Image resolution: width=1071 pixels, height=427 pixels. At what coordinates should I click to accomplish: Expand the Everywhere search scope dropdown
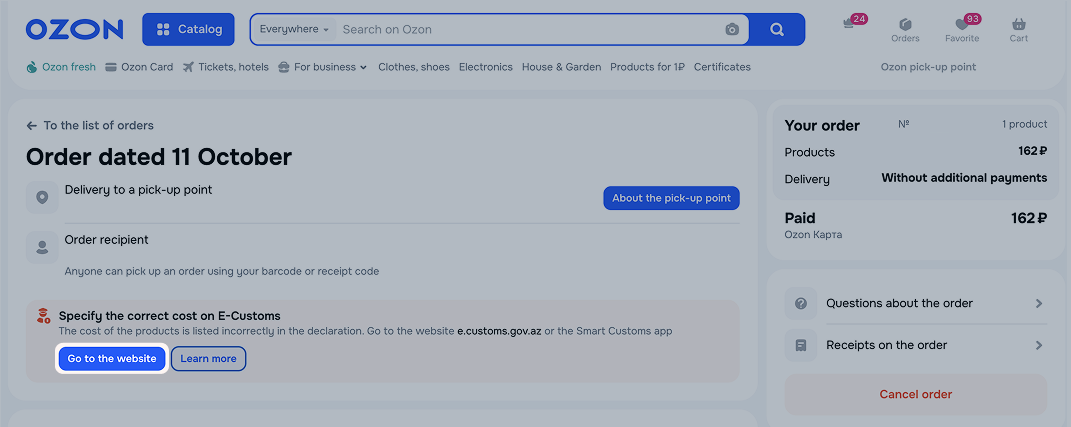pyautogui.click(x=294, y=30)
